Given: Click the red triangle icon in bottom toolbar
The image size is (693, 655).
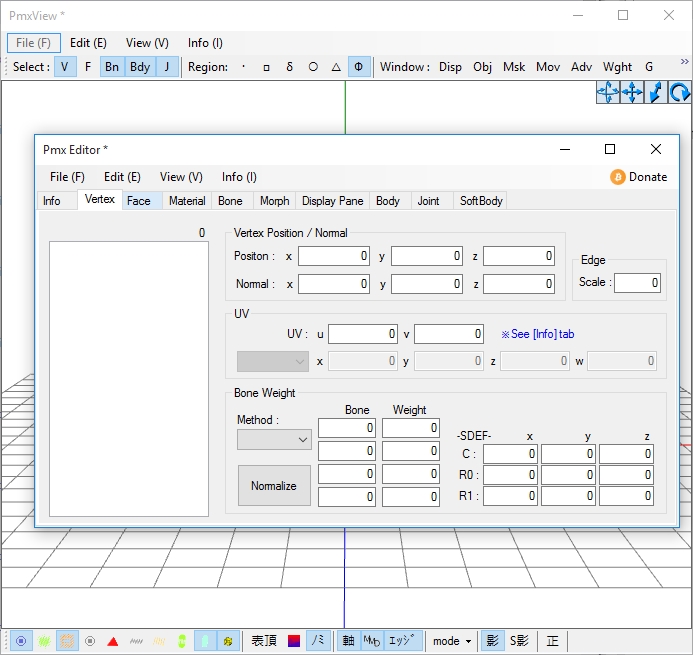Looking at the screenshot, I should [113, 641].
